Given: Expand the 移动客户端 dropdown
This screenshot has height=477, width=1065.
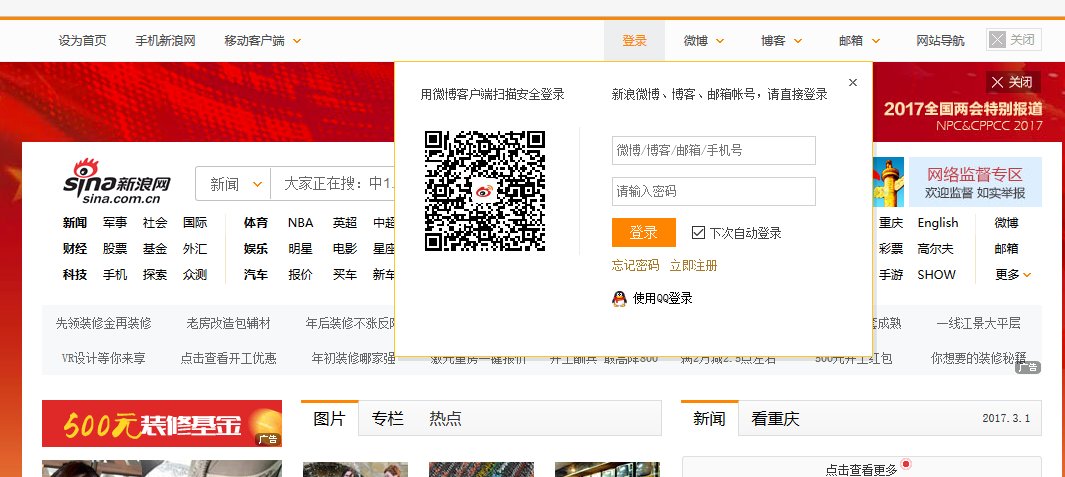Looking at the screenshot, I should [x=297, y=41].
